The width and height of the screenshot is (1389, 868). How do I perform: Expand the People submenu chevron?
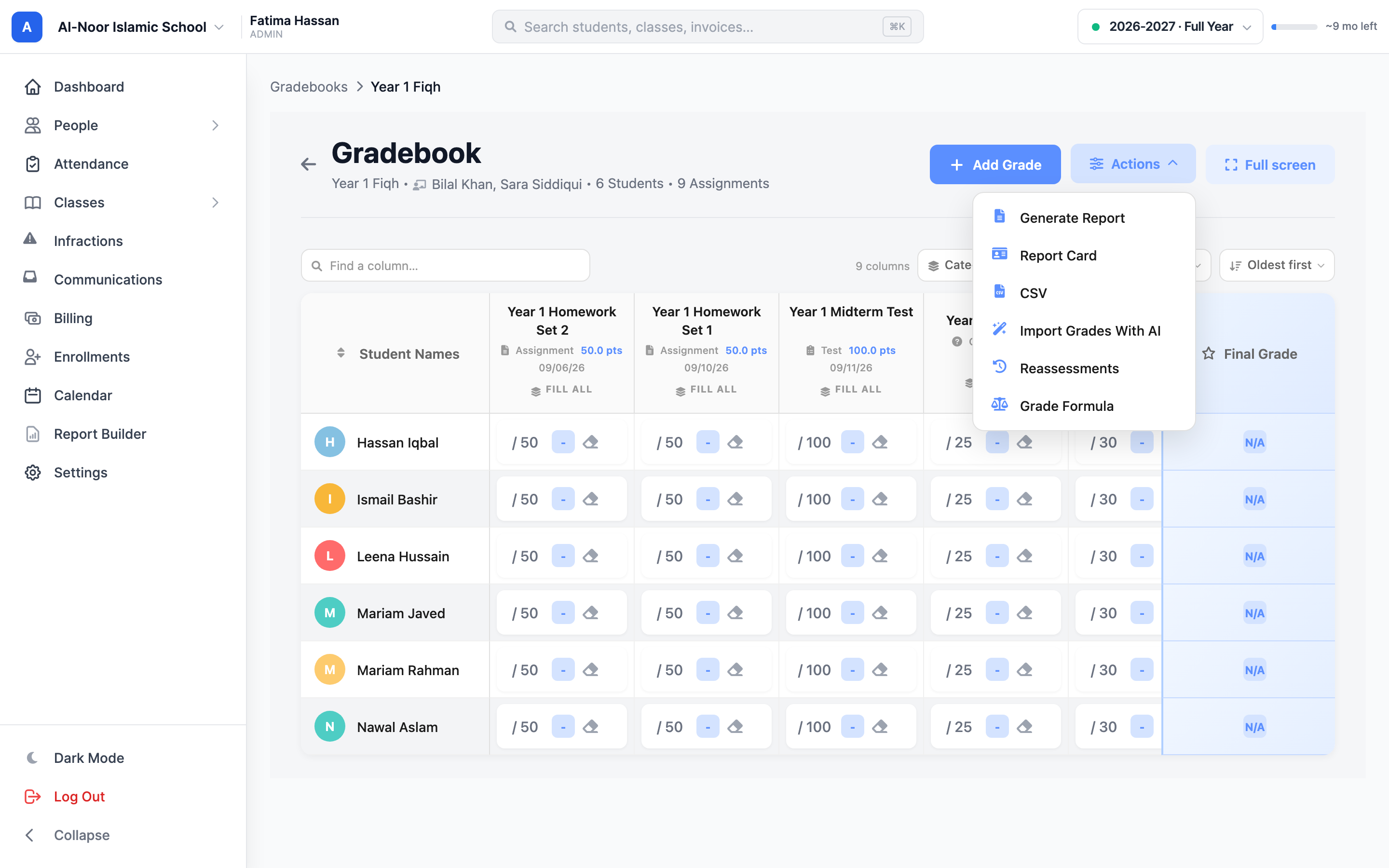215,125
